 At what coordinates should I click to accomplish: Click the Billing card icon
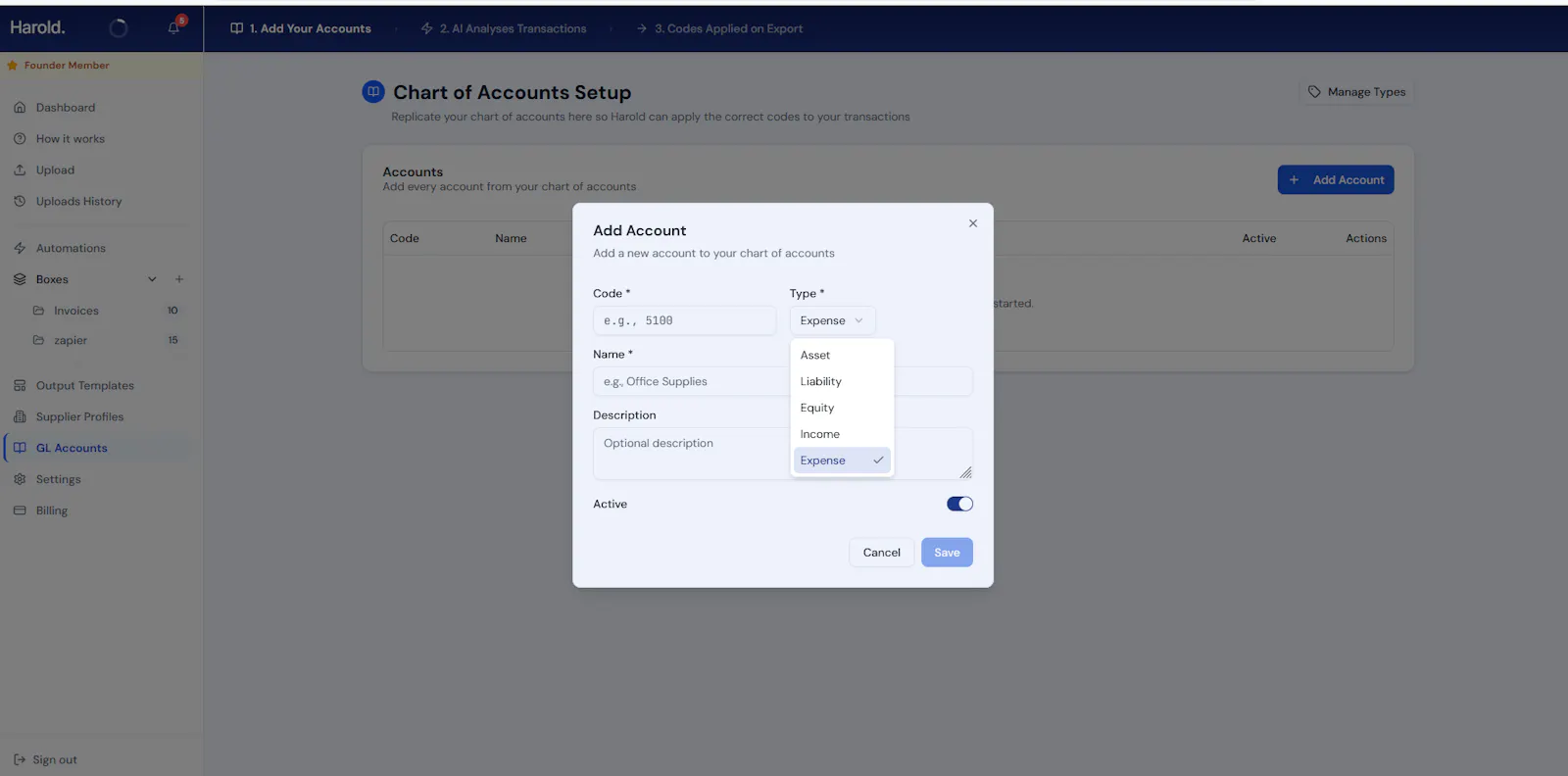pos(20,510)
